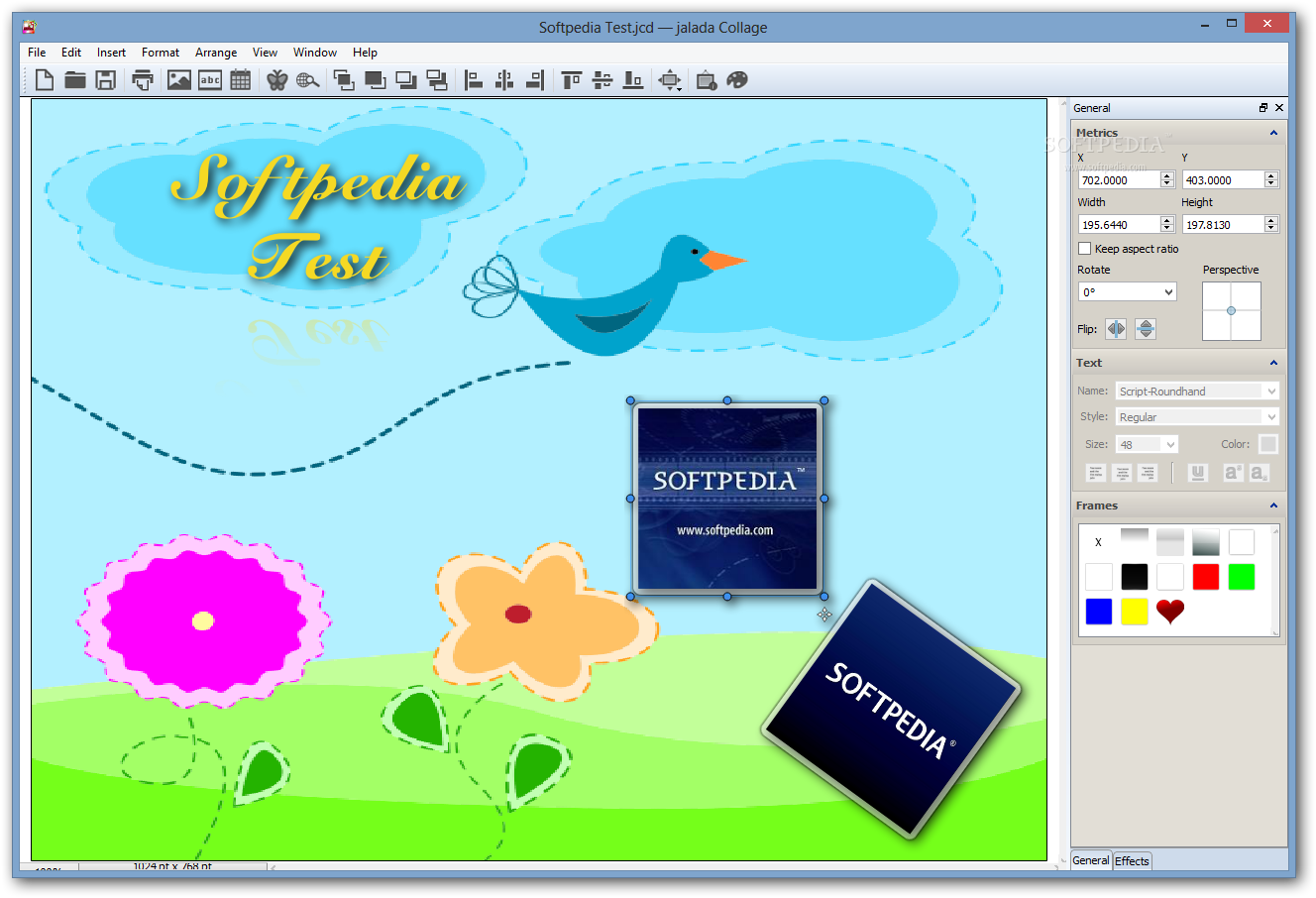Undock the General panel
The image size is (1316, 898).
(x=1263, y=107)
